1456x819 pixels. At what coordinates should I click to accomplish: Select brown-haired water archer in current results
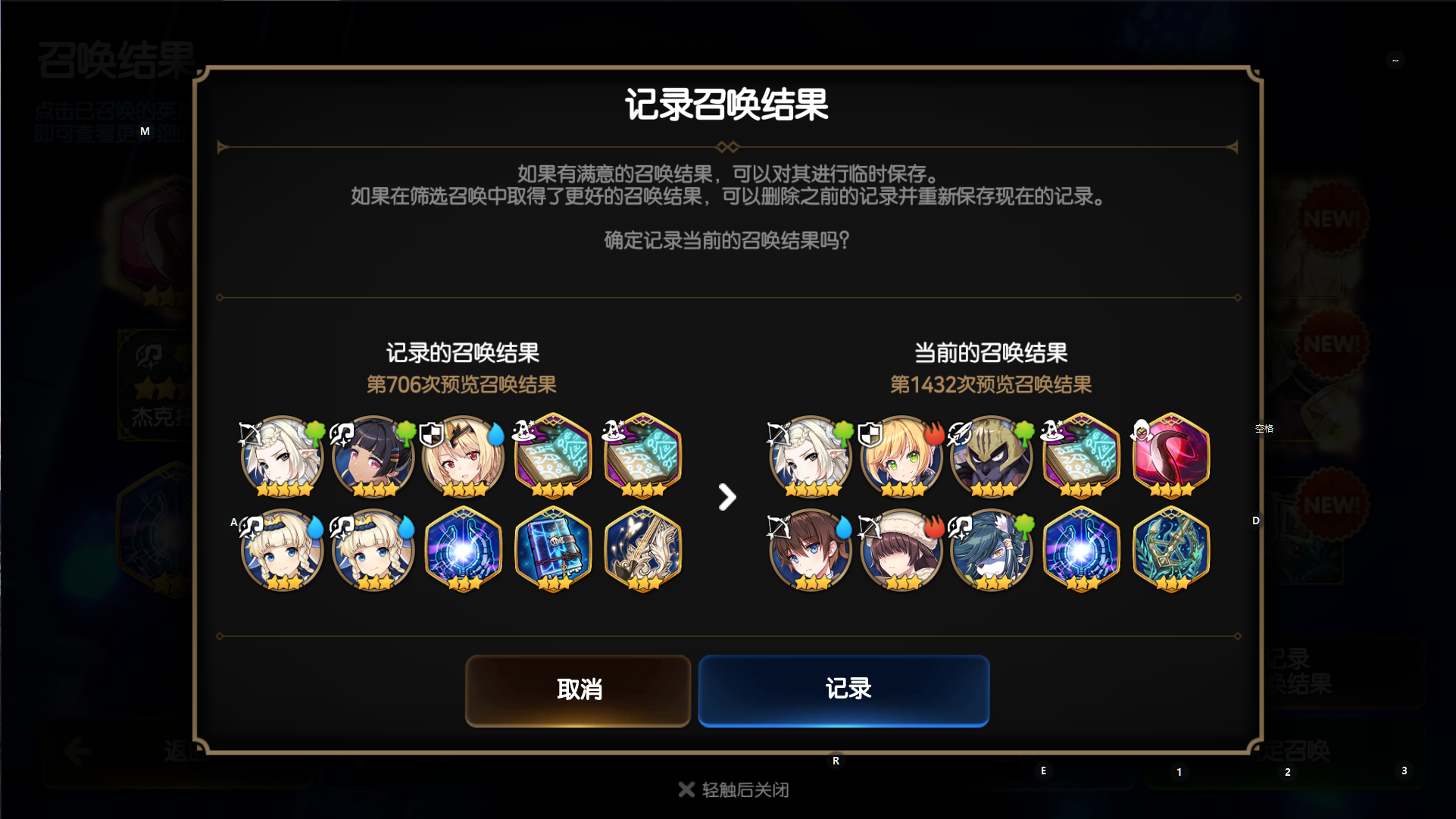click(811, 549)
